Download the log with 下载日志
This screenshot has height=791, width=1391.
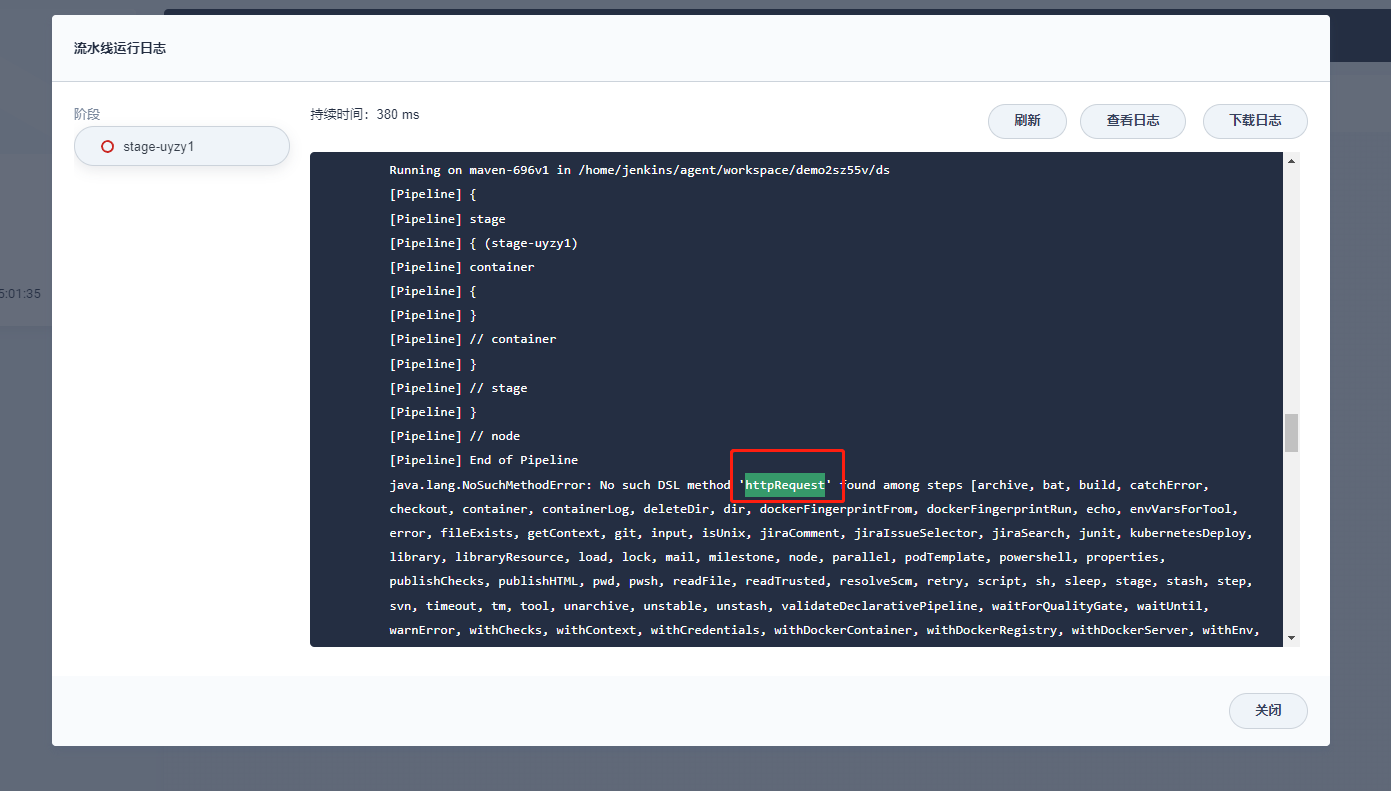(1255, 121)
